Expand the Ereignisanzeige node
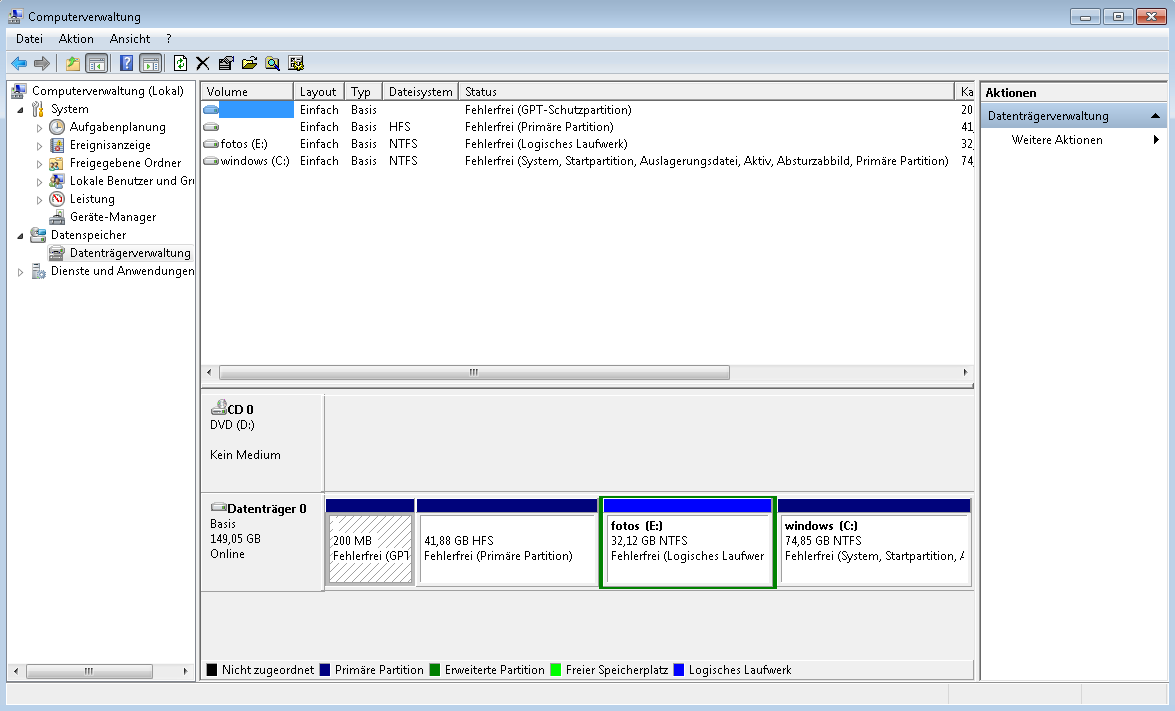 coord(39,146)
